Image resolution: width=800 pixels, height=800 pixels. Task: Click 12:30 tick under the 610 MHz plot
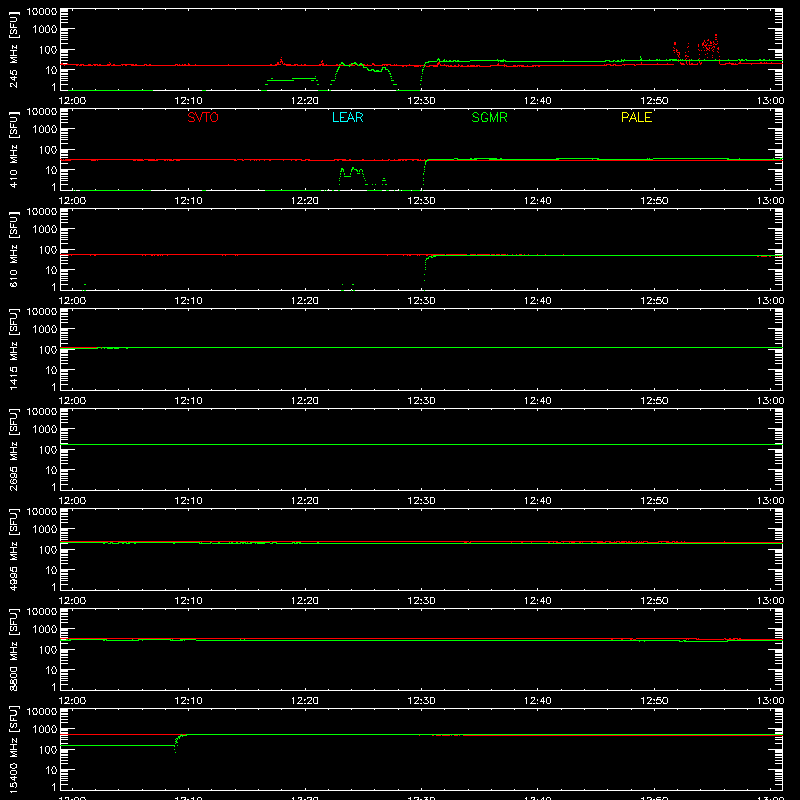point(421,301)
